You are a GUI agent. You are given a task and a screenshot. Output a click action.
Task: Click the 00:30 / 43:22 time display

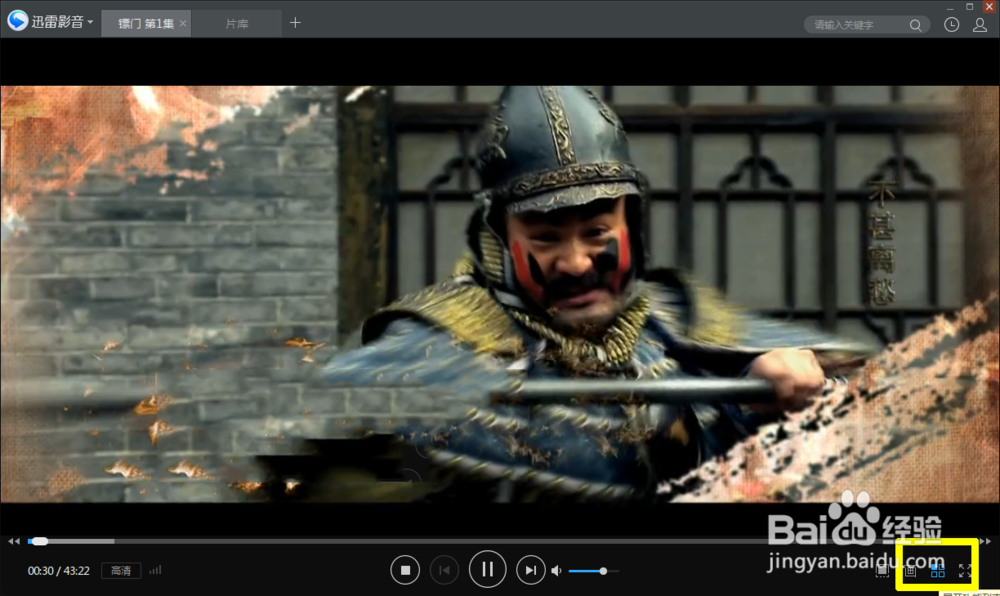pos(59,571)
